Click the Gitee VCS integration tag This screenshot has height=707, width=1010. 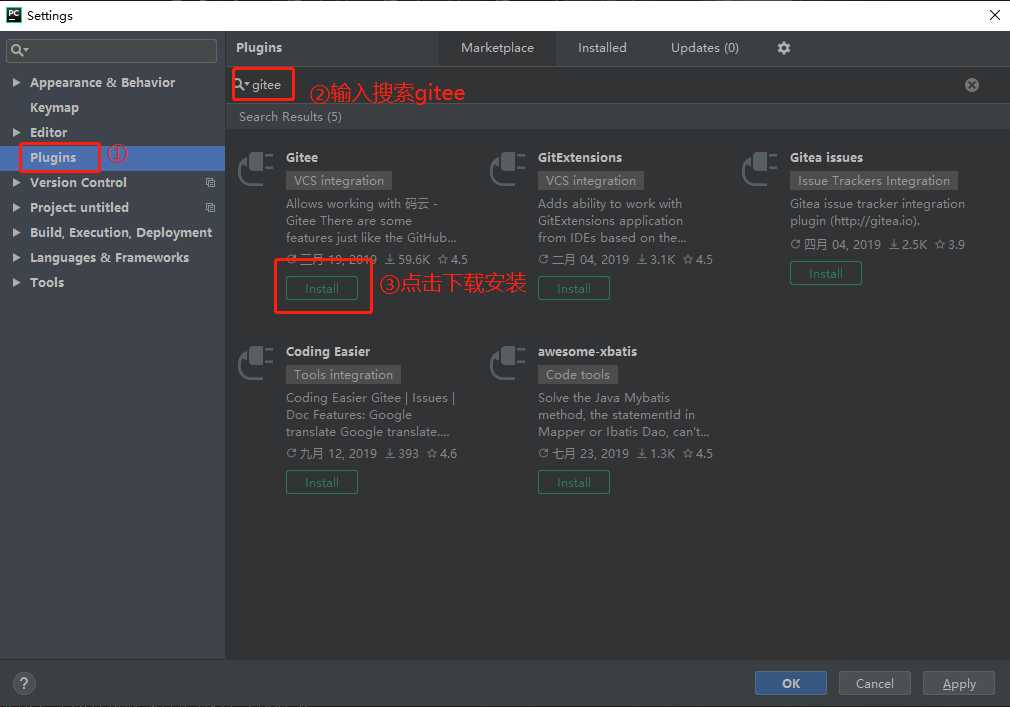tap(339, 181)
